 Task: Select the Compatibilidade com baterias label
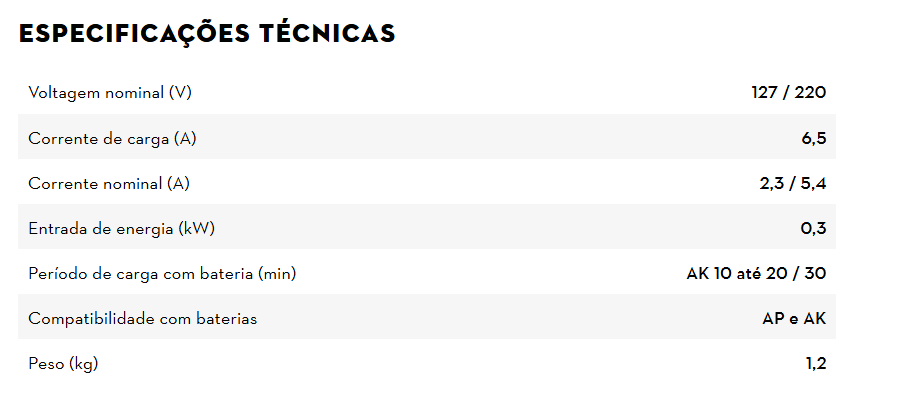(x=143, y=319)
